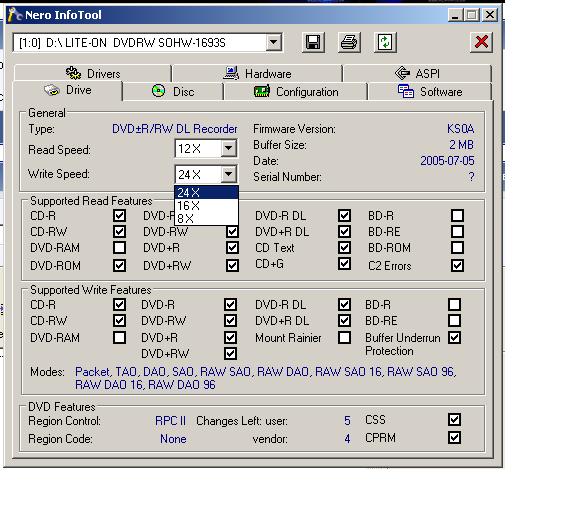569x532 pixels.
Task: Toggle Mount Rainier write checkbox
Action: click(x=344, y=337)
